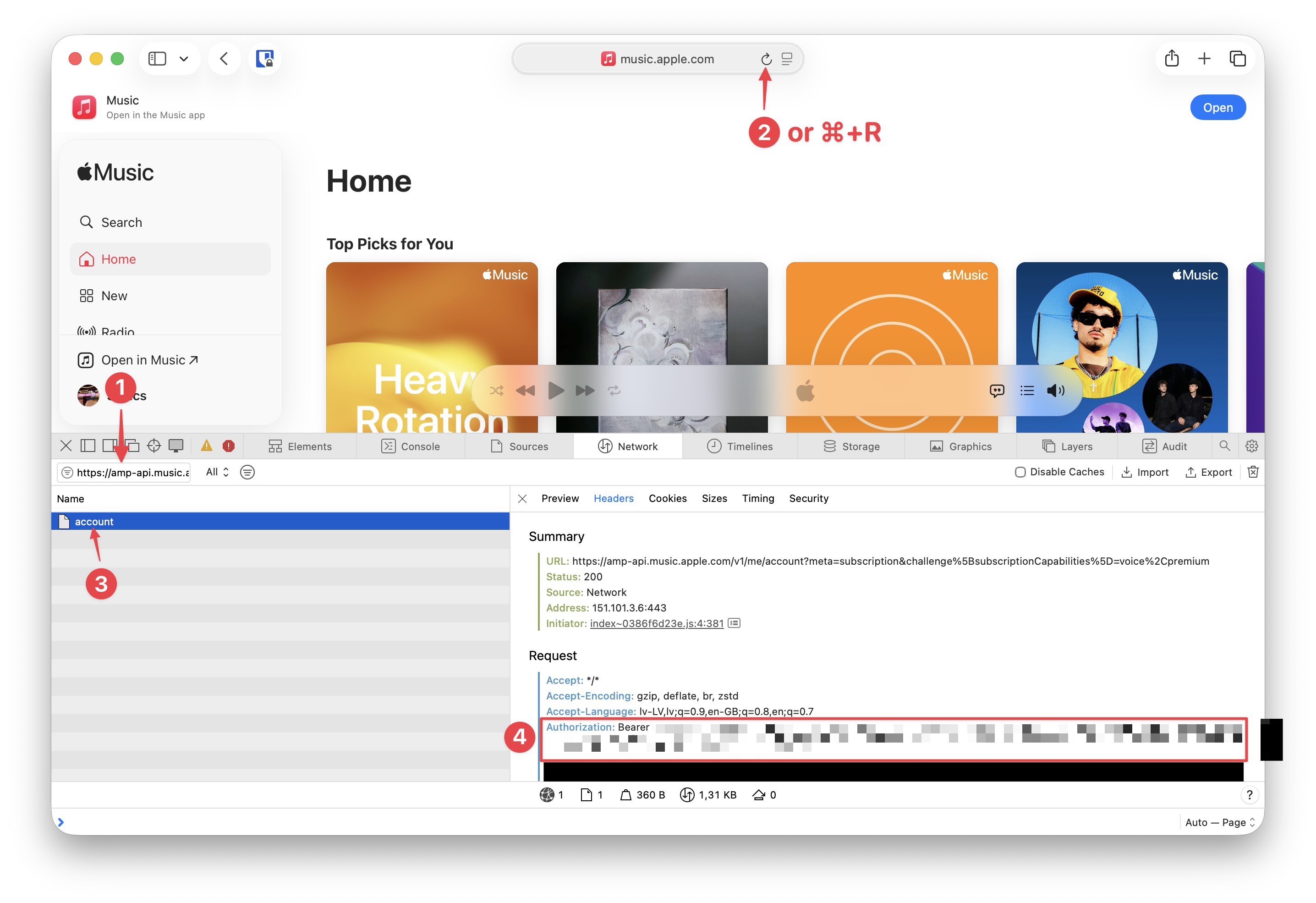Switch to Security detail tab
Viewport: 1316px width, 903px height.
809,499
